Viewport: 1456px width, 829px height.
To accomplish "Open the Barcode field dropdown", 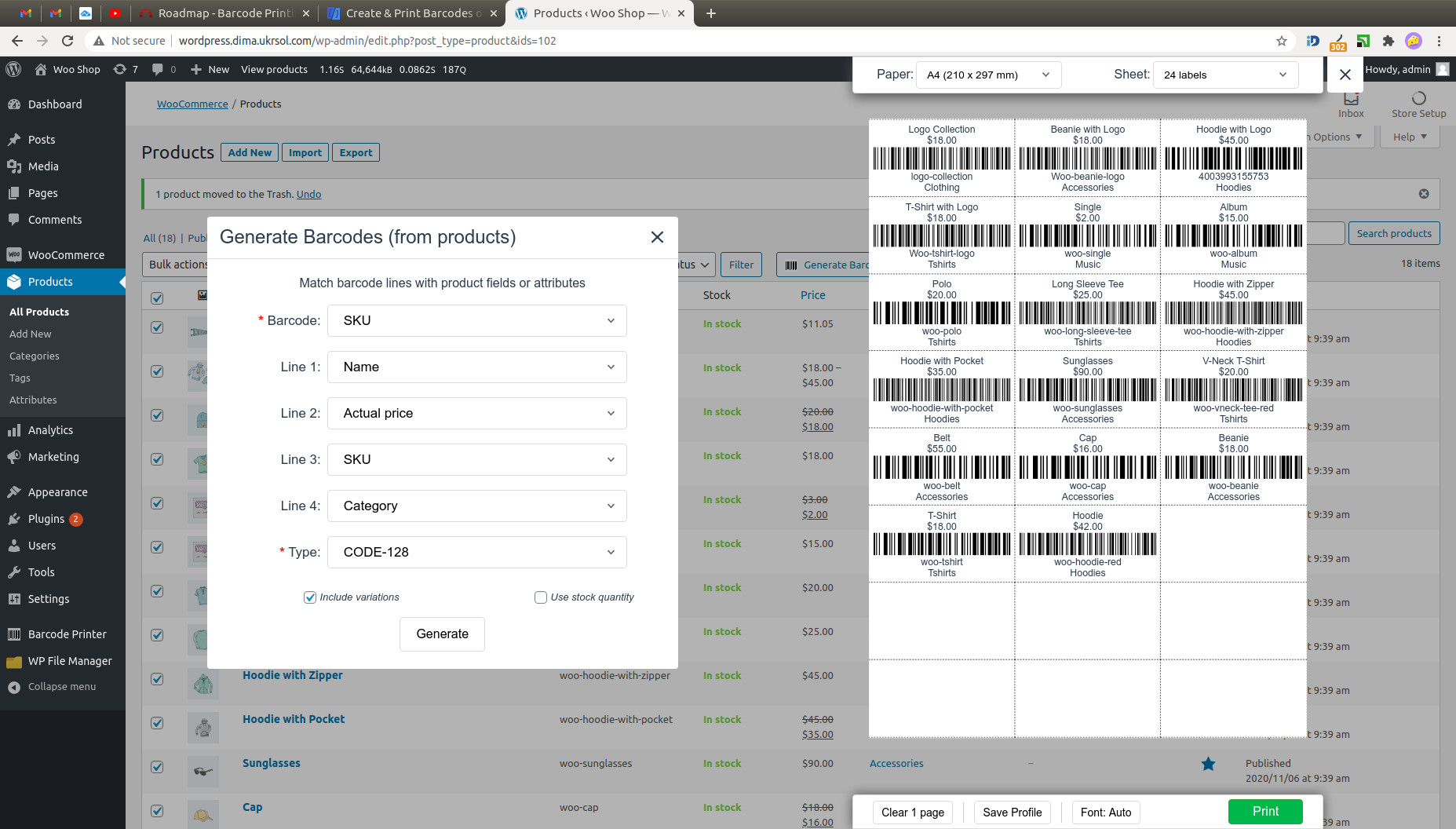I will click(x=477, y=320).
